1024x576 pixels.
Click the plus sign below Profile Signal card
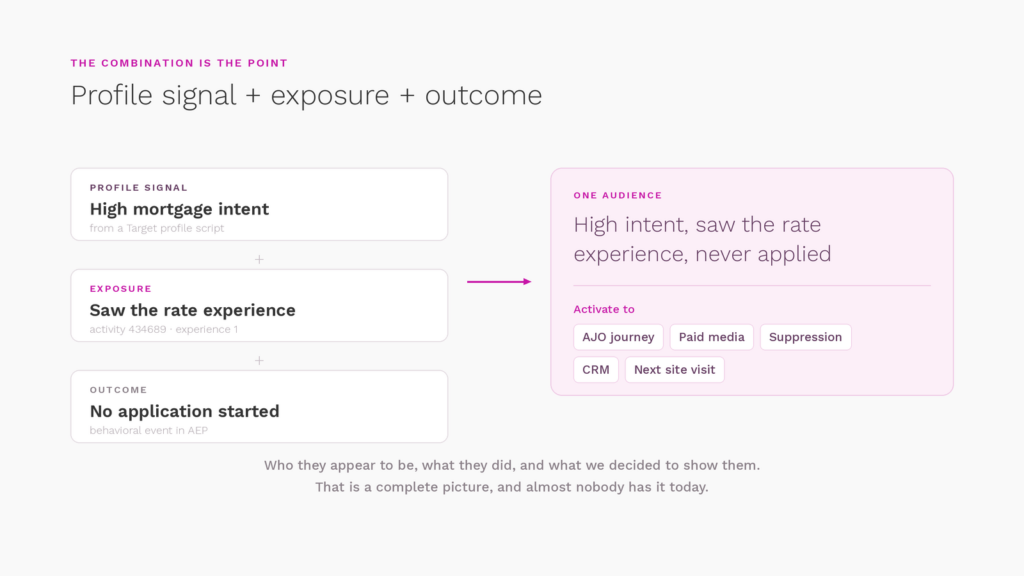click(x=259, y=259)
